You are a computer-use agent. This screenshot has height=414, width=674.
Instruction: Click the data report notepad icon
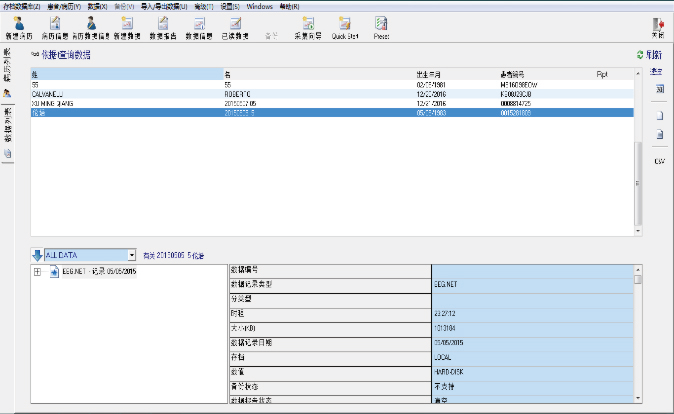[x=163, y=23]
